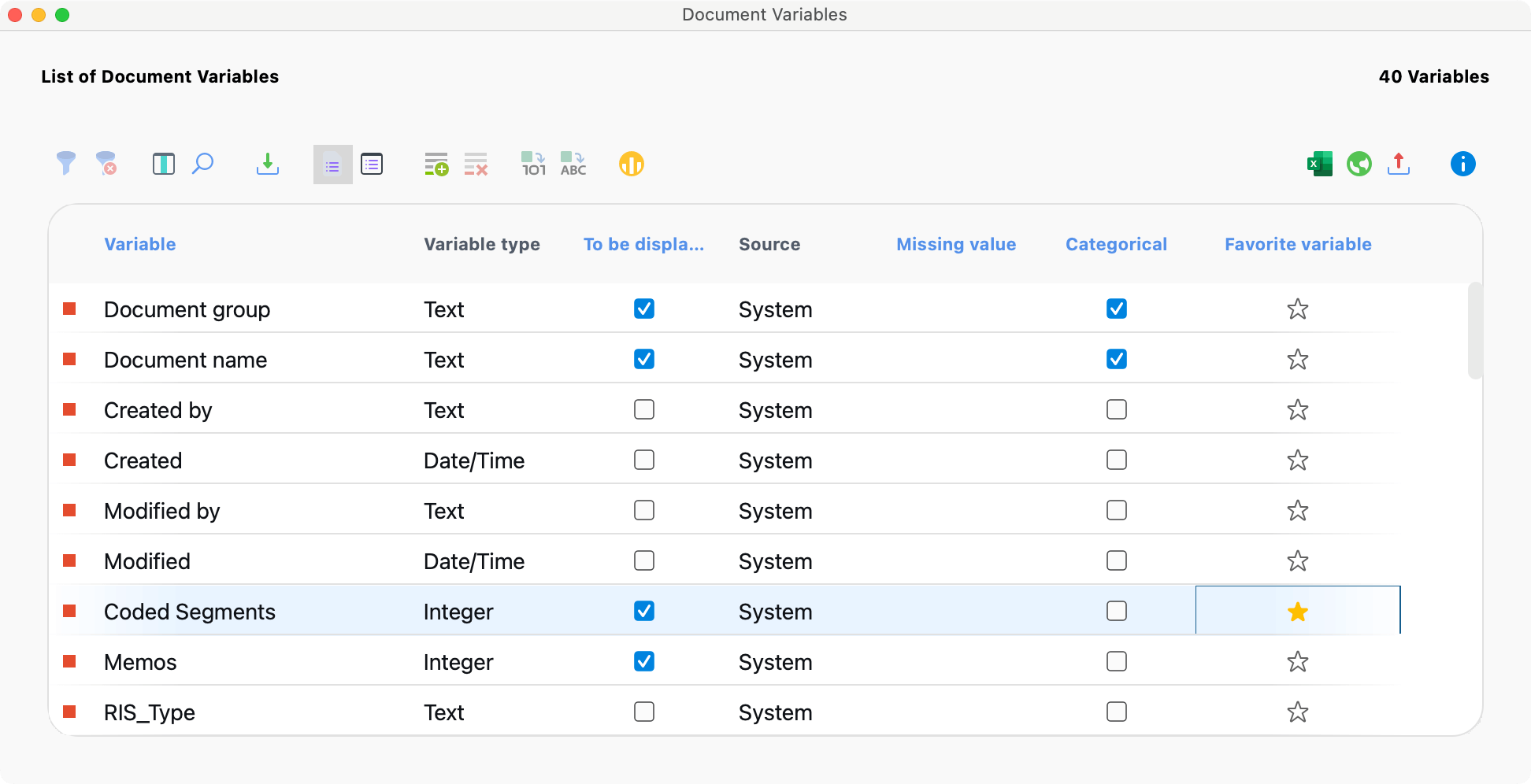
Task: Click the vertical scrollbar of the list
Action: click(1474, 331)
